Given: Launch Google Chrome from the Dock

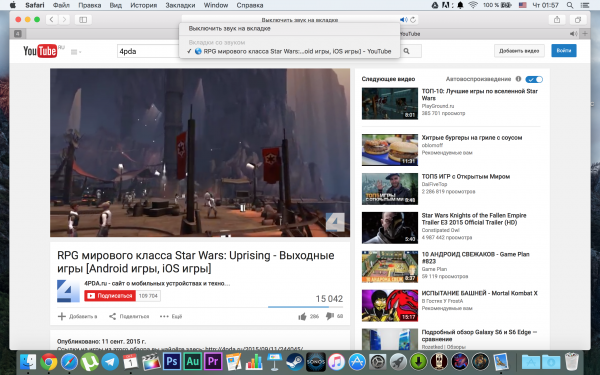Looking at the screenshot, I should (49, 362).
